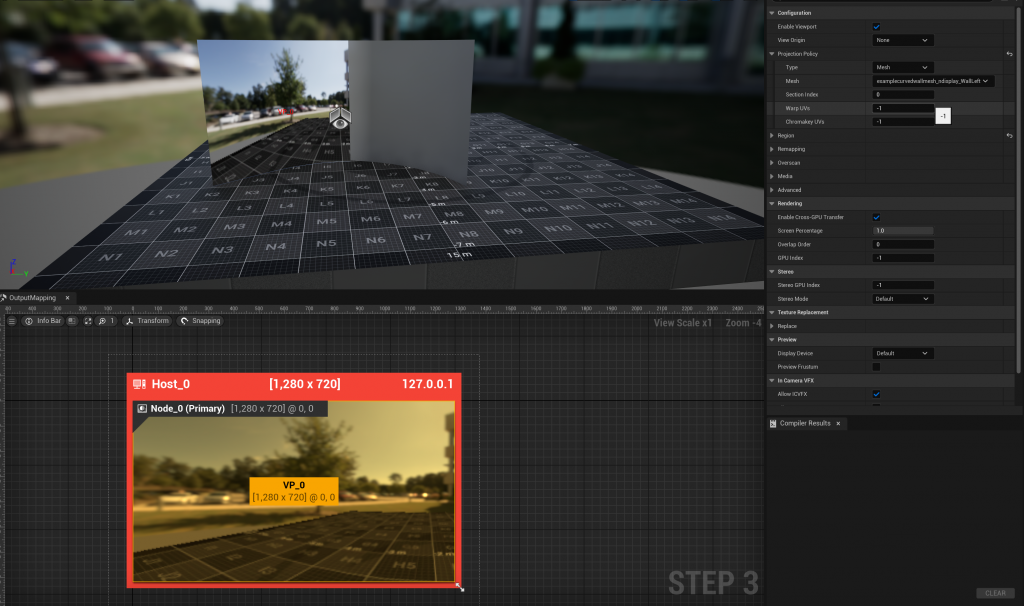Click the View Scale x1 text
The image size is (1024, 606).
(682, 323)
